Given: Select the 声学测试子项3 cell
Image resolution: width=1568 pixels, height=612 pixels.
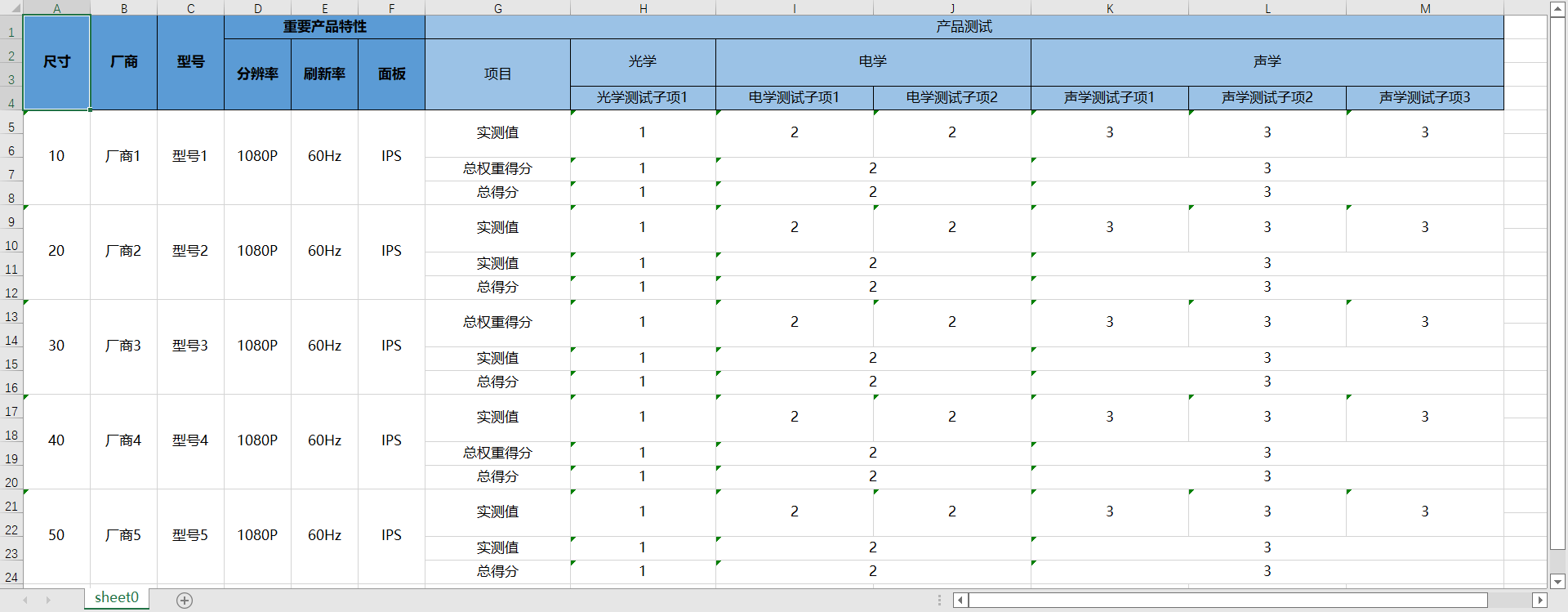Looking at the screenshot, I should 1425,98.
